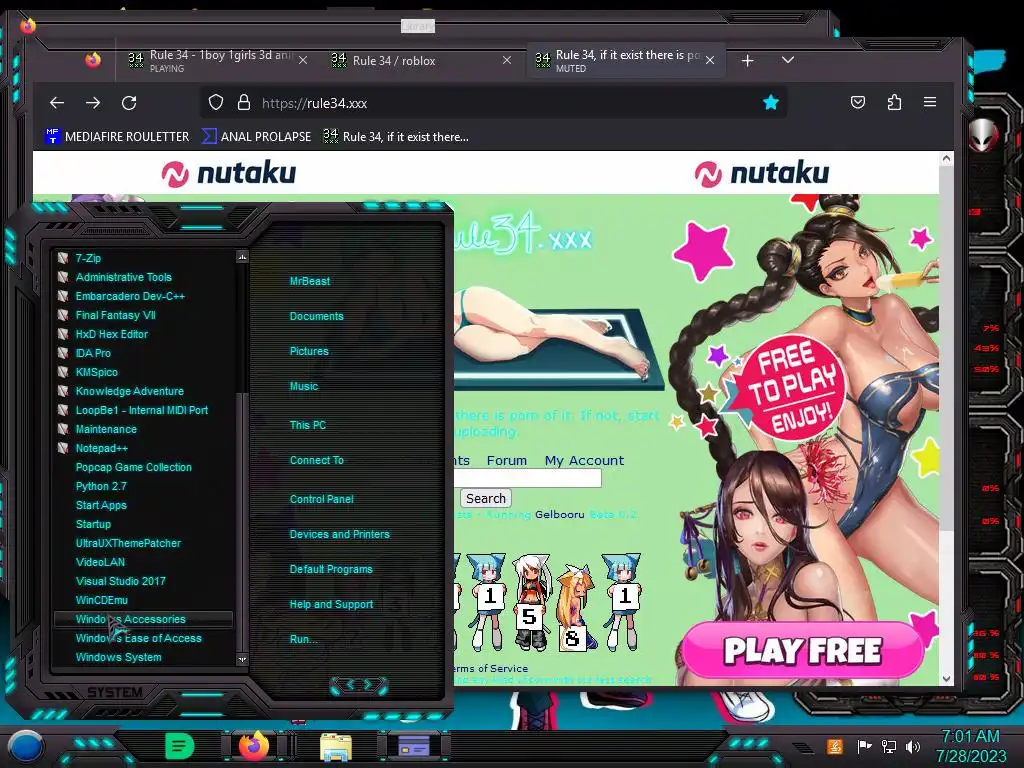Open Documents from the Start menu
Screen dimensions: 1024x768
316,316
